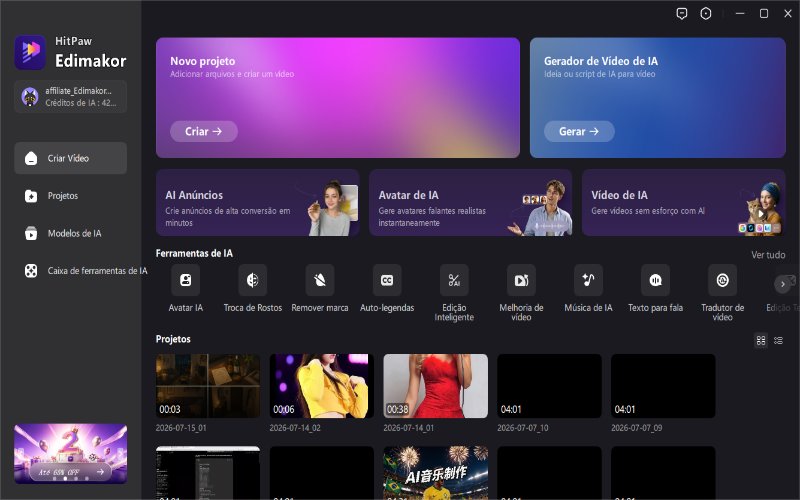Launch the Música de IA tool
This screenshot has height=500, width=800.
coord(588,280)
